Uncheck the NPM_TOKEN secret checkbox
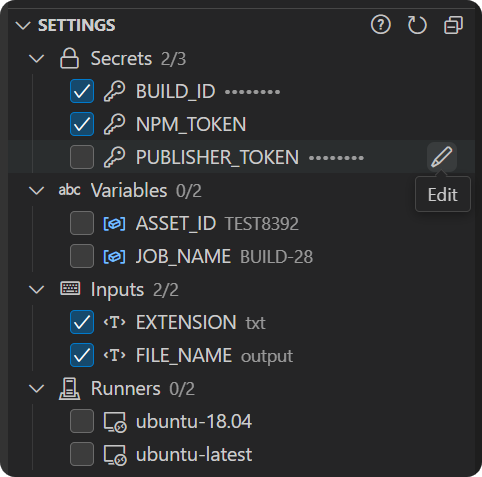This screenshot has height=477, width=482. pyautogui.click(x=82, y=124)
